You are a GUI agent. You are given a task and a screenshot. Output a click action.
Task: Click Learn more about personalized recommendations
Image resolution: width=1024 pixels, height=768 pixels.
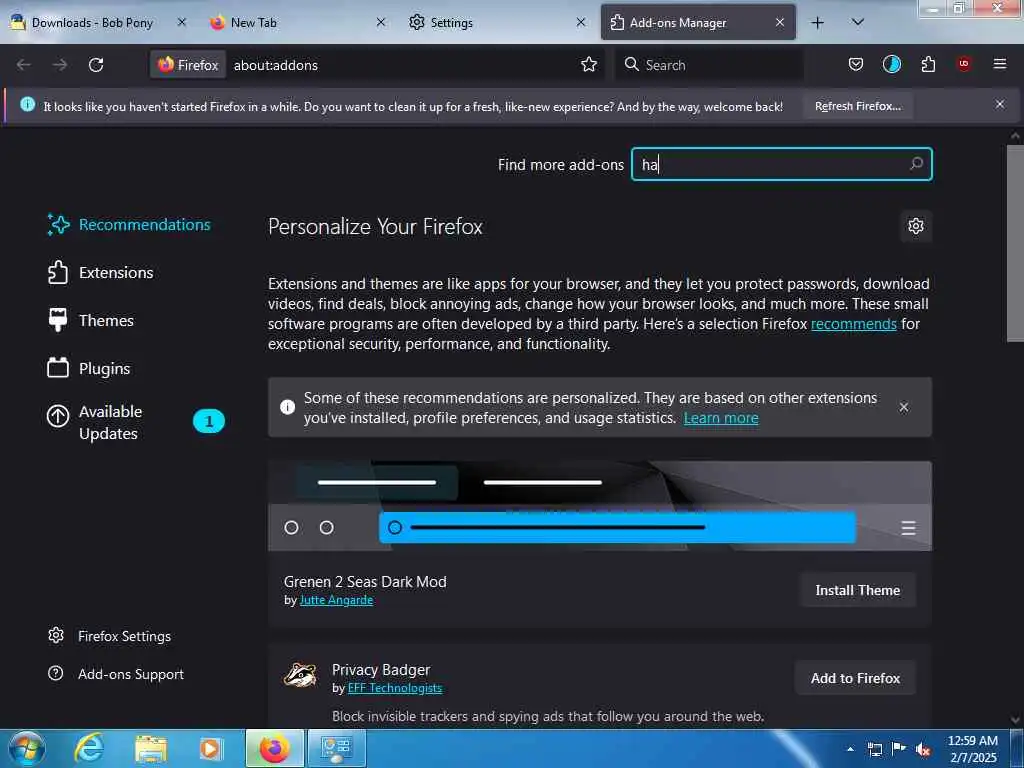coord(721,418)
